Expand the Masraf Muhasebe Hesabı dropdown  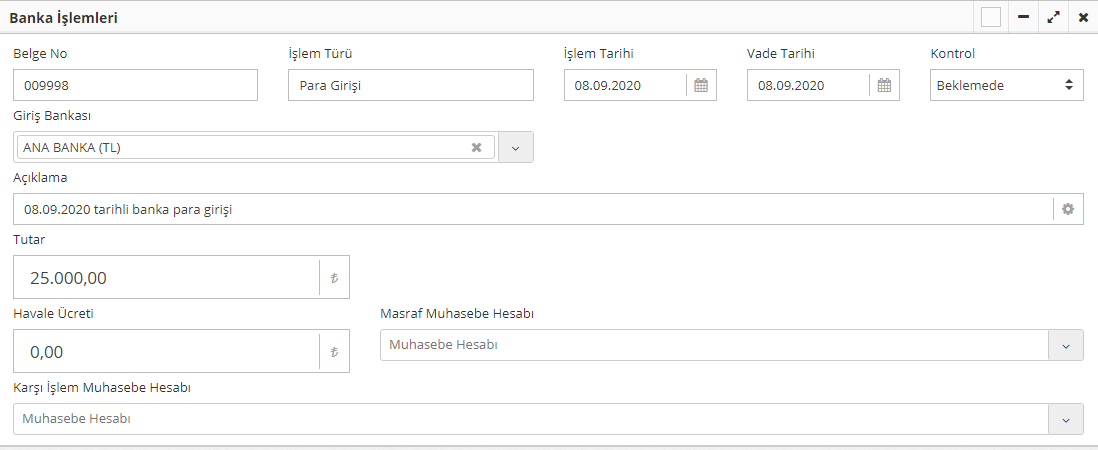1065,345
